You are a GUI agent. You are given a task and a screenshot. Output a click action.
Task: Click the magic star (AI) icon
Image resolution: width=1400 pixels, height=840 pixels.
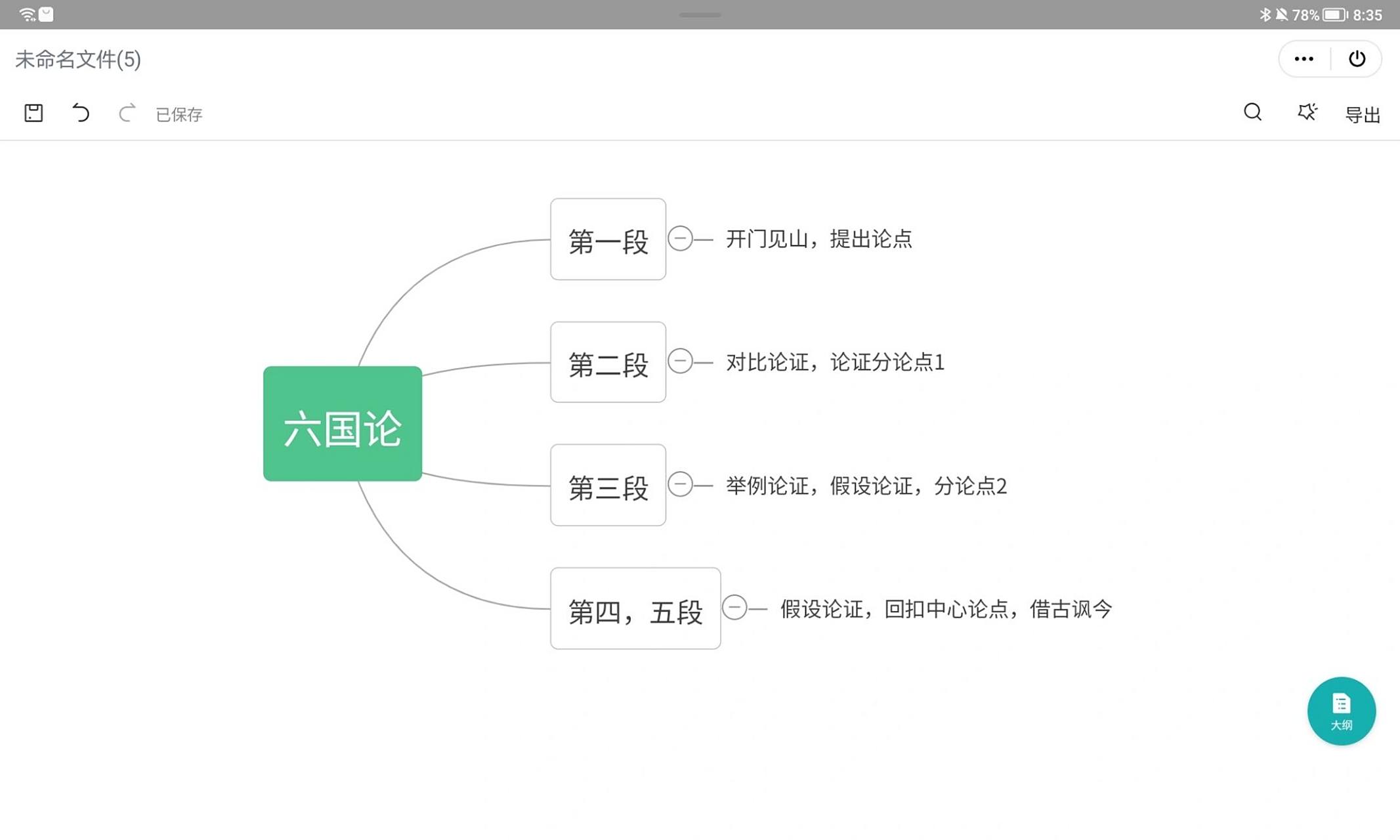tap(1306, 113)
